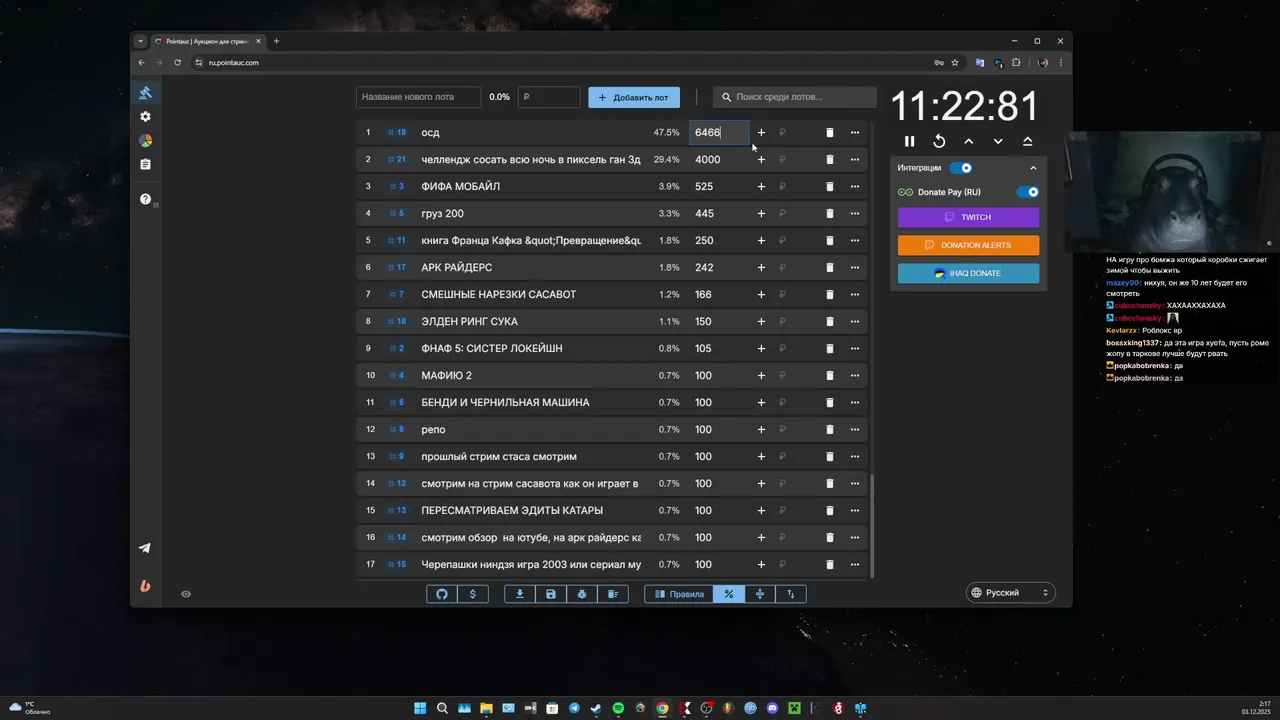
Task: Toggle the Donate Pay (RU) switch
Action: coord(1027,192)
